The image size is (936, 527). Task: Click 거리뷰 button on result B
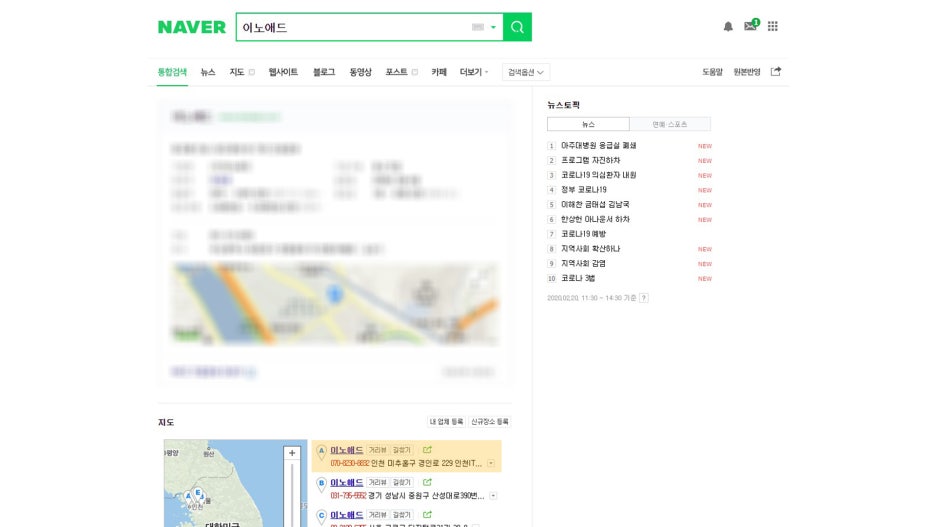click(x=377, y=482)
